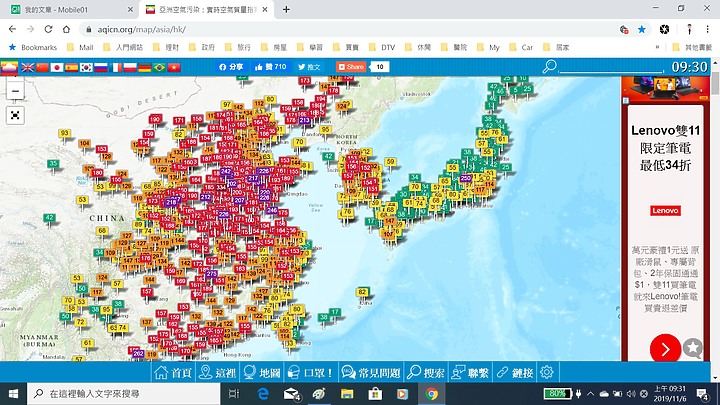Choose the Japan flag language
Image resolution: width=720 pixels, height=405 pixels.
point(57,68)
